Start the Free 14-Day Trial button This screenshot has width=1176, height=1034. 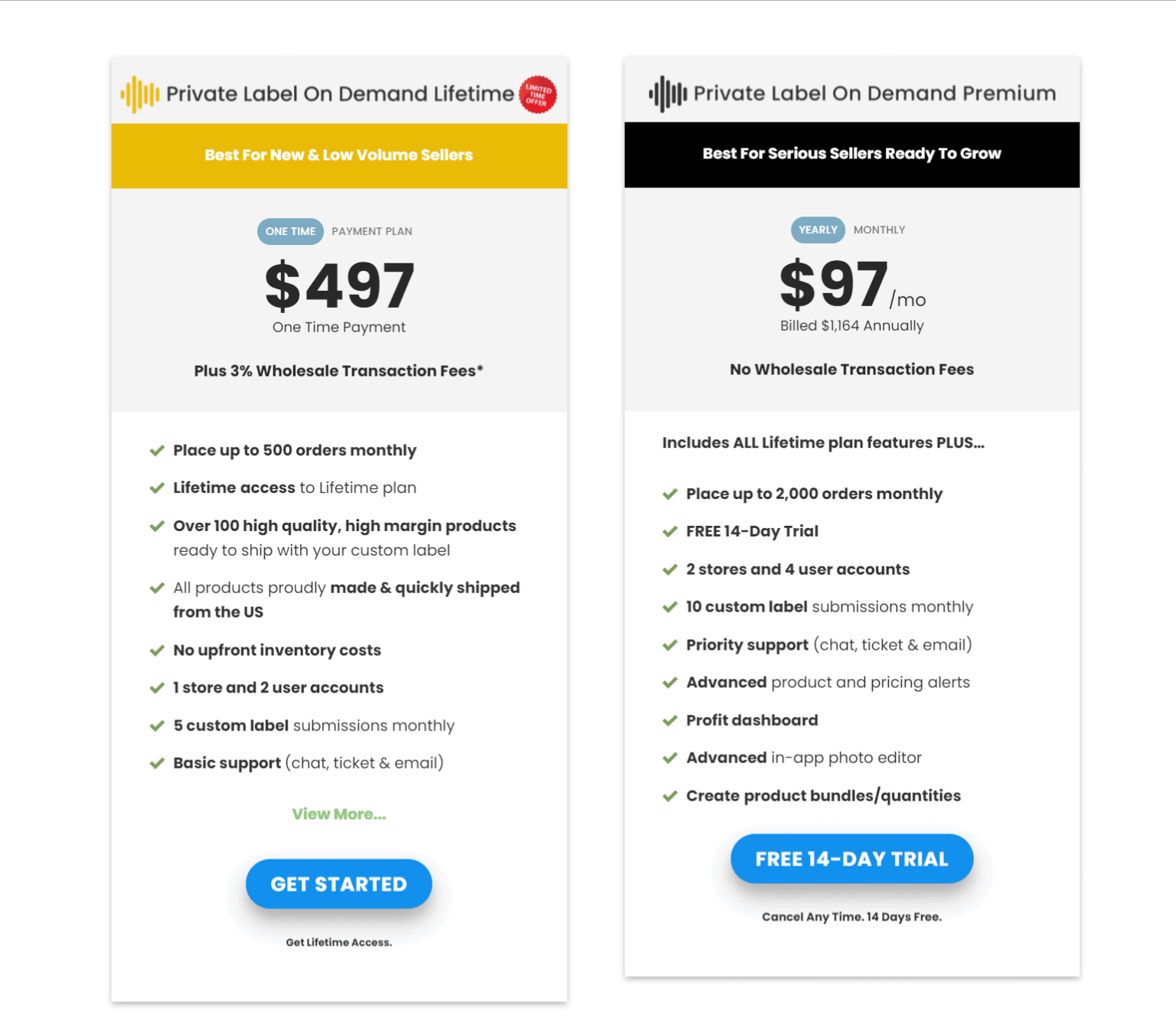[851, 859]
